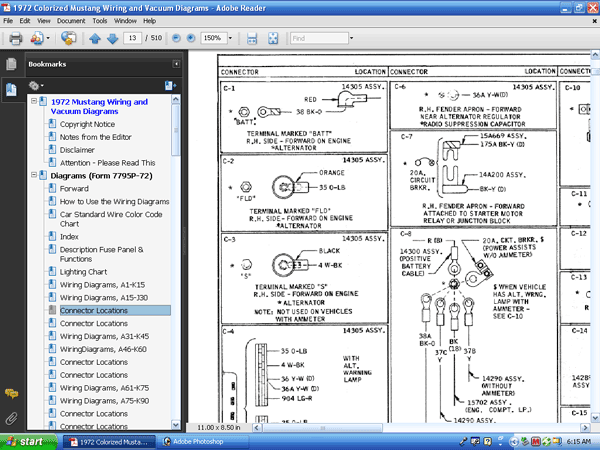Open the Pages panel icon in sidebar
The image size is (600, 450).
[11, 64]
